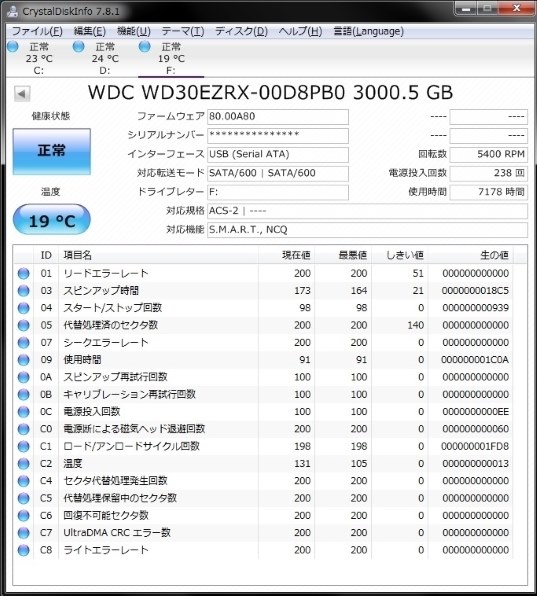
Task: Click the power-on count 238 回 field
Action: [x=489, y=173]
